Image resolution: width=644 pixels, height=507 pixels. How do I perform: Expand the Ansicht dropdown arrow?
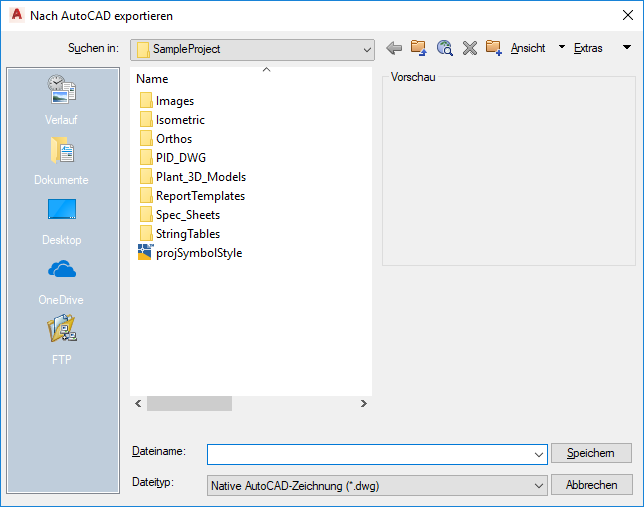coord(562,47)
